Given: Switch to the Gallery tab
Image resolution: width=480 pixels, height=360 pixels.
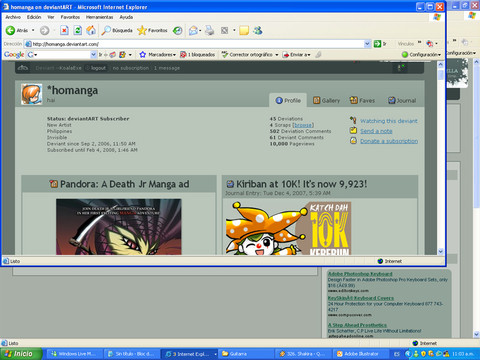Looking at the screenshot, I should coord(326,100).
